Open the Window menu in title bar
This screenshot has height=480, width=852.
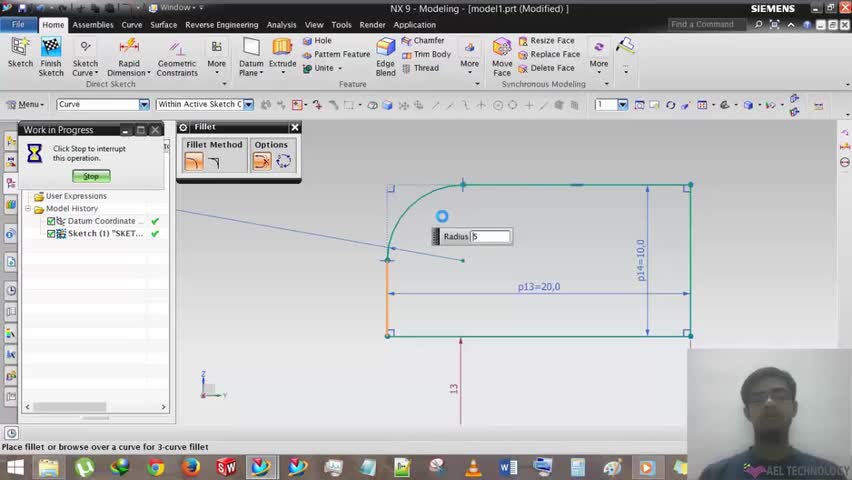click(x=176, y=8)
